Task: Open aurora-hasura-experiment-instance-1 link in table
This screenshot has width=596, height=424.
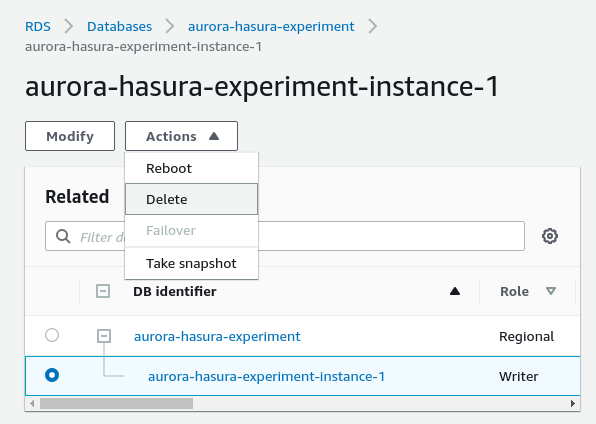Action: pos(266,376)
